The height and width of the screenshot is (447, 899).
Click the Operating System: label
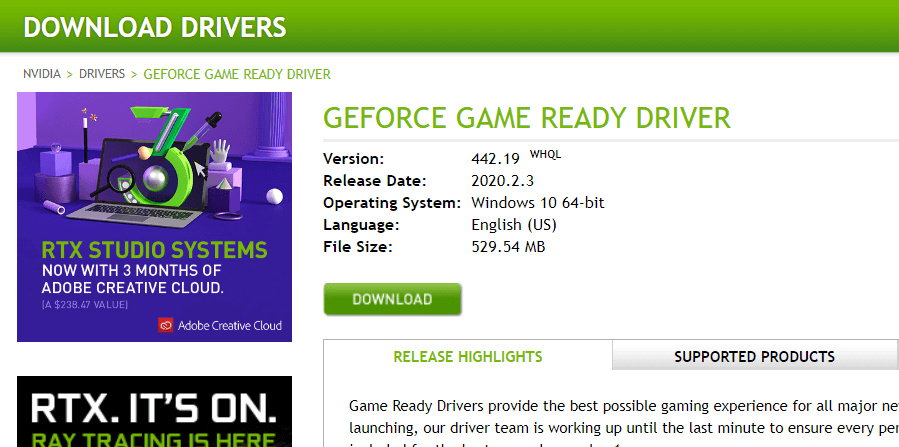coord(392,203)
